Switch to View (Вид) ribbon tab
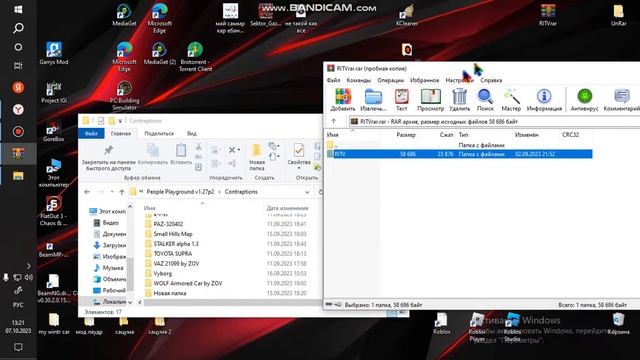The width and height of the screenshot is (640, 360). point(191,133)
